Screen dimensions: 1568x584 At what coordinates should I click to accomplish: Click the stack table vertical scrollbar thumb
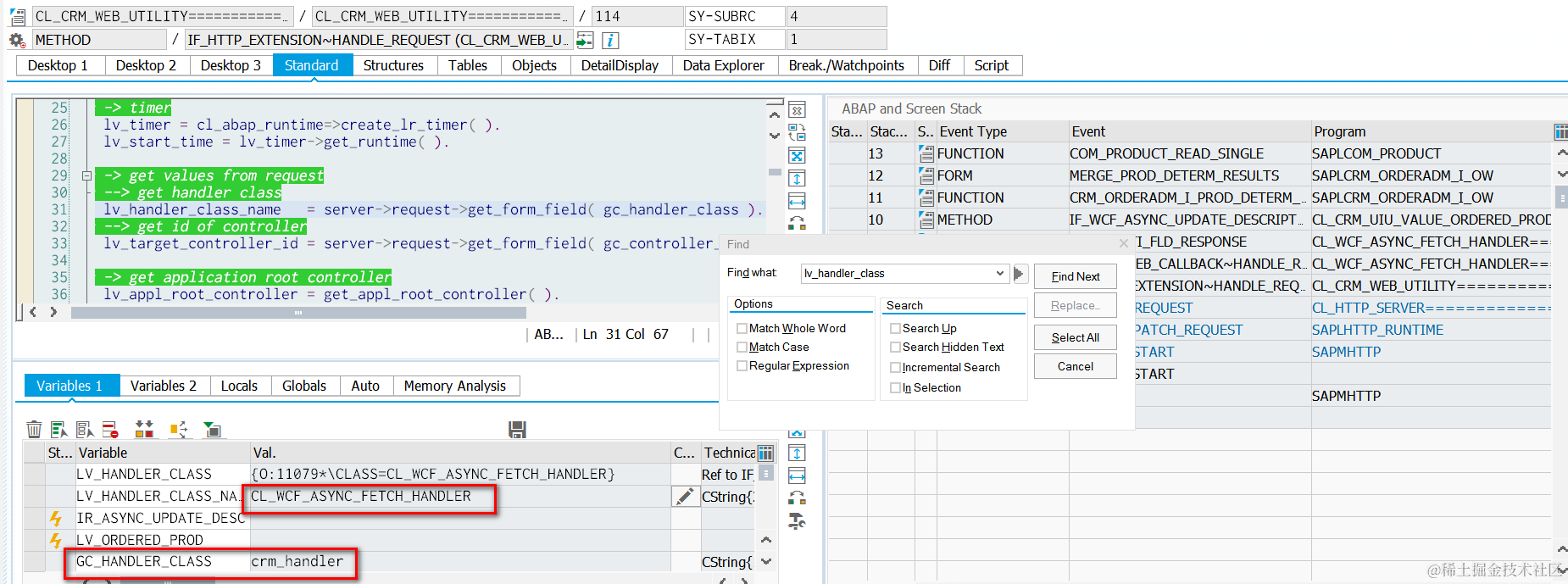tap(1561, 197)
